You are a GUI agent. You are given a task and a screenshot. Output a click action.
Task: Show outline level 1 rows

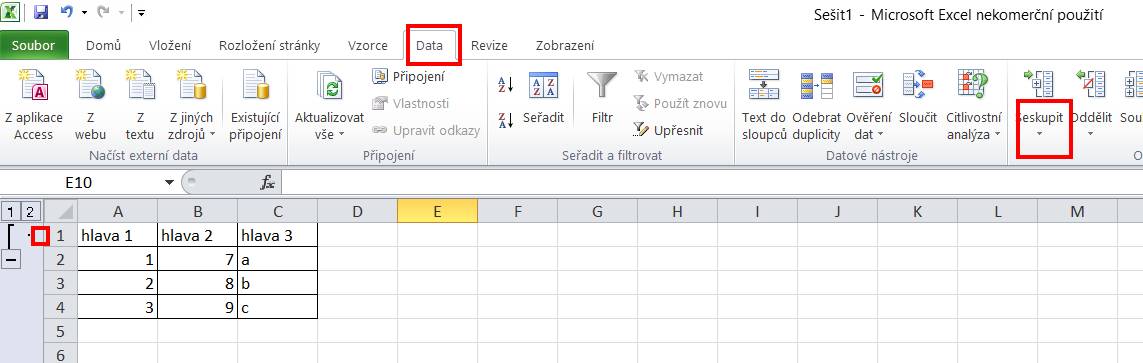(x=12, y=212)
